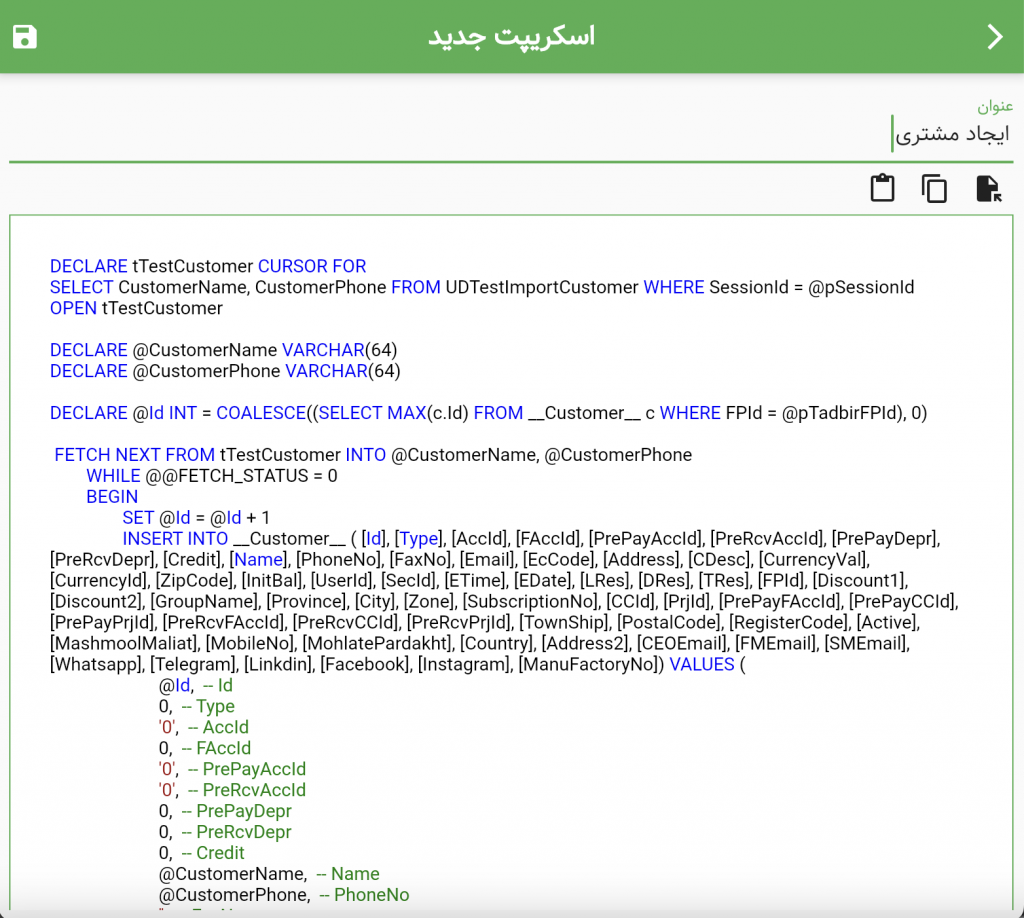This screenshot has width=1024, height=918.
Task: Load script from file using the file icon
Action: tap(989, 189)
